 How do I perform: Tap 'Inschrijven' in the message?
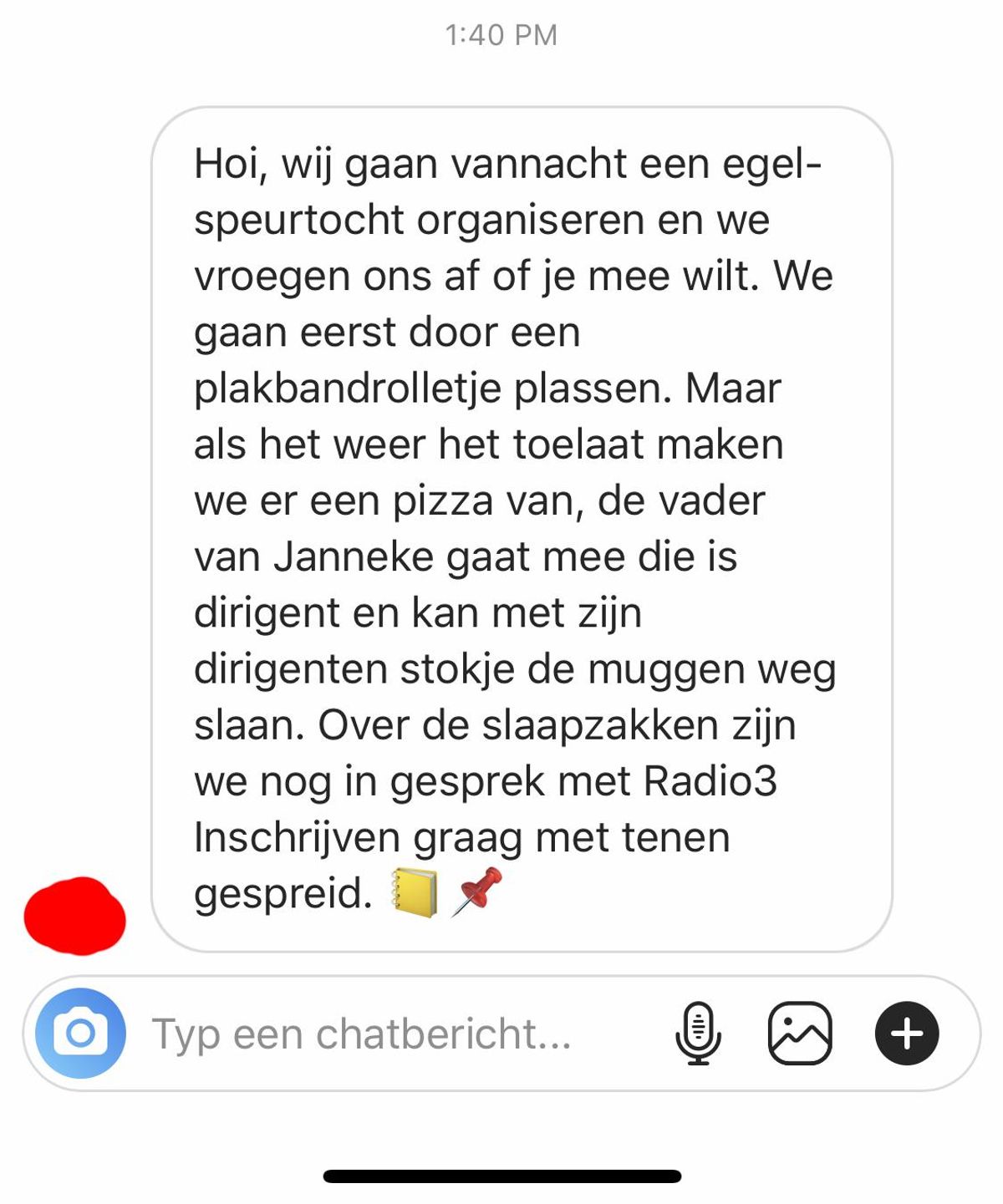pos(297,837)
